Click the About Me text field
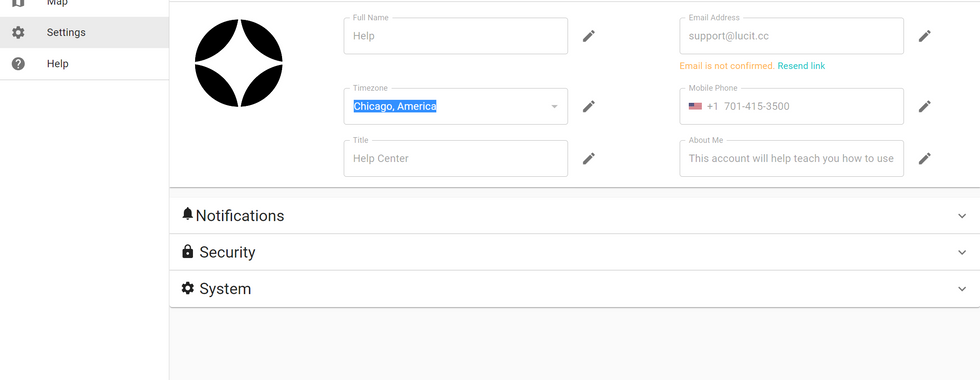Viewport: 980px width, 380px height. tap(791, 159)
